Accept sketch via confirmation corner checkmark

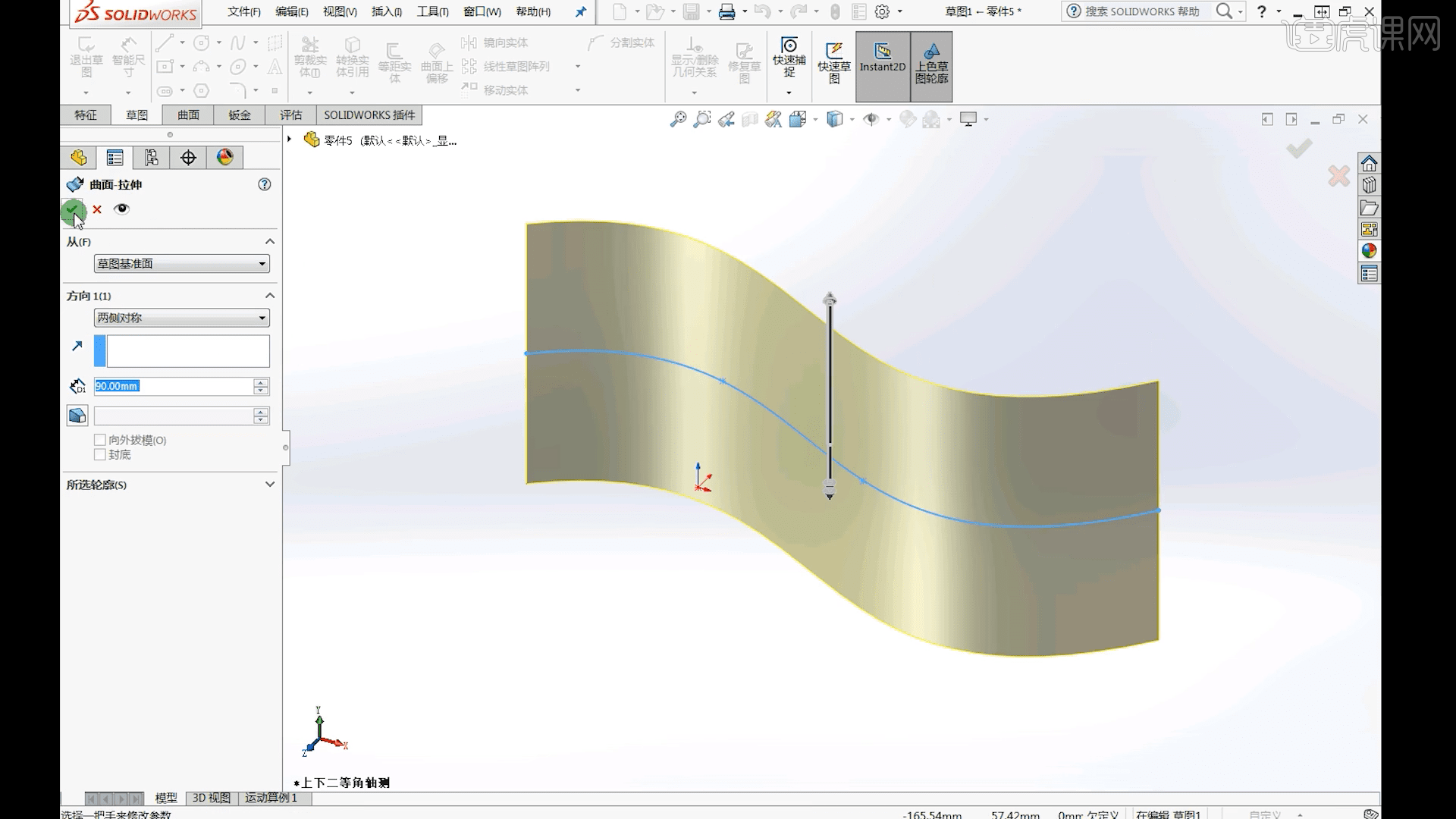pyautogui.click(x=1299, y=148)
